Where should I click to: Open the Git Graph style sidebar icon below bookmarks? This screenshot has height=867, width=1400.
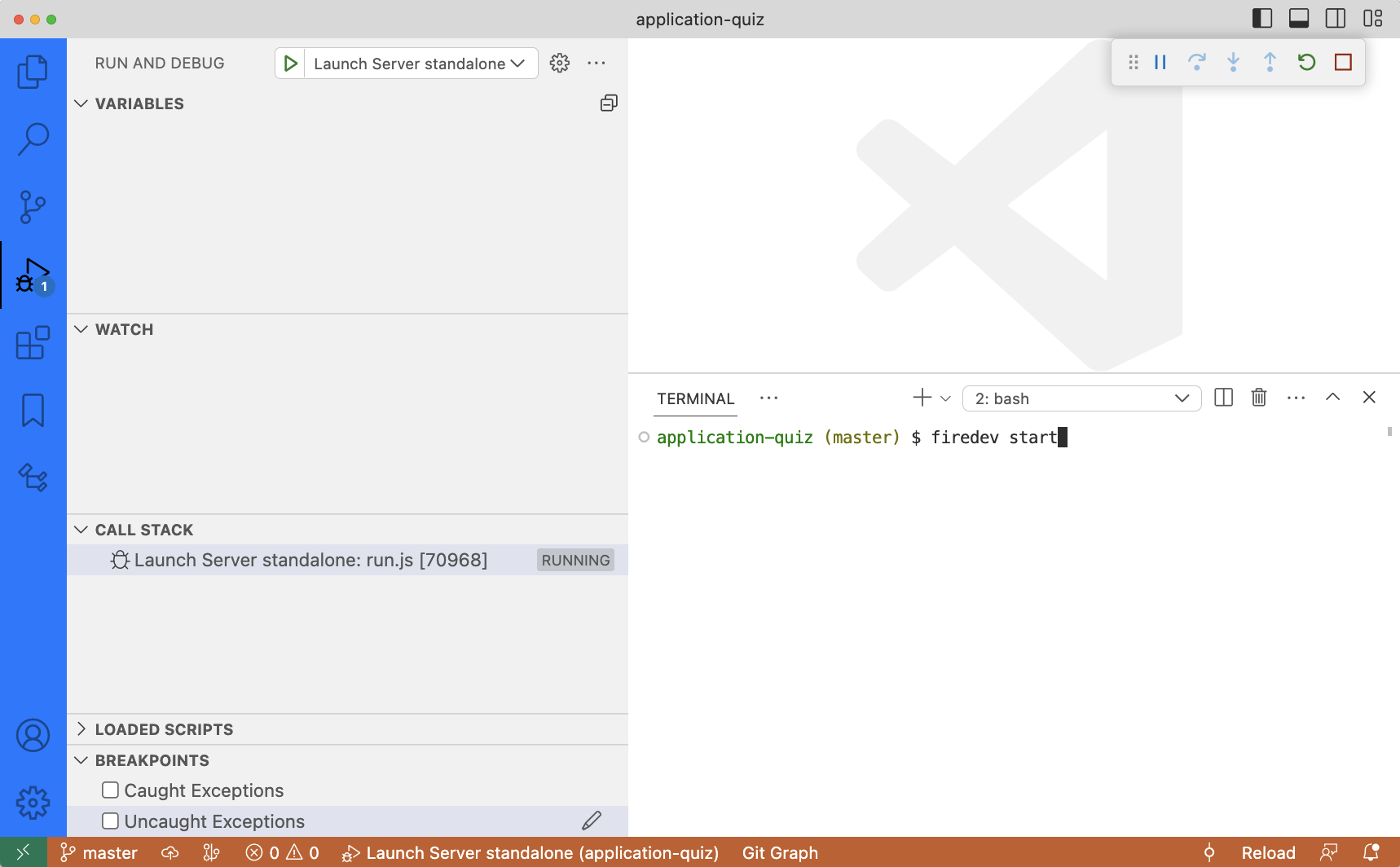[x=33, y=478]
